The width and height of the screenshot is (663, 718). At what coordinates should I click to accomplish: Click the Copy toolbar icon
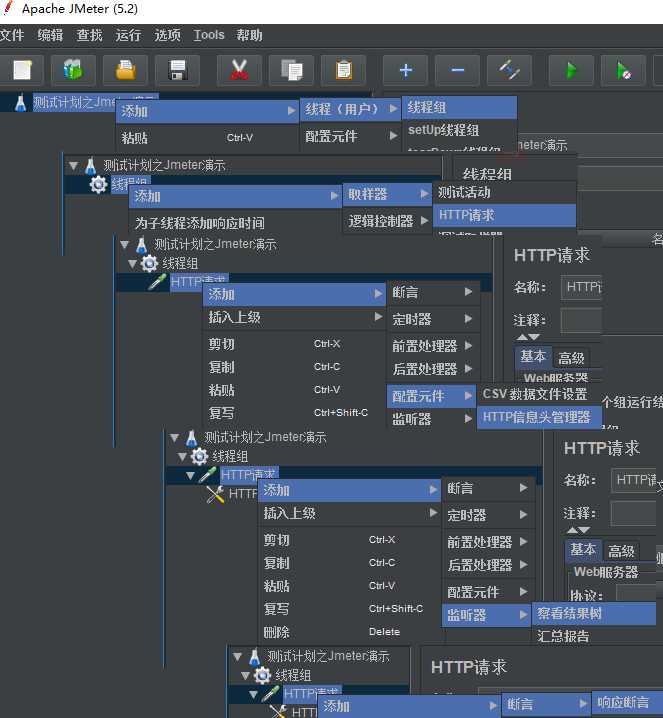tap(291, 71)
